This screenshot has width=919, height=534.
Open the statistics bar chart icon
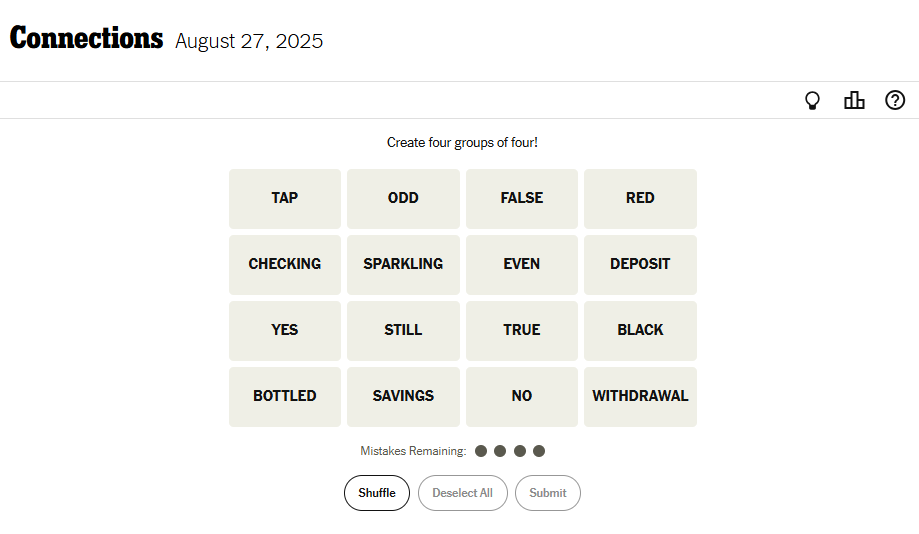(x=854, y=100)
